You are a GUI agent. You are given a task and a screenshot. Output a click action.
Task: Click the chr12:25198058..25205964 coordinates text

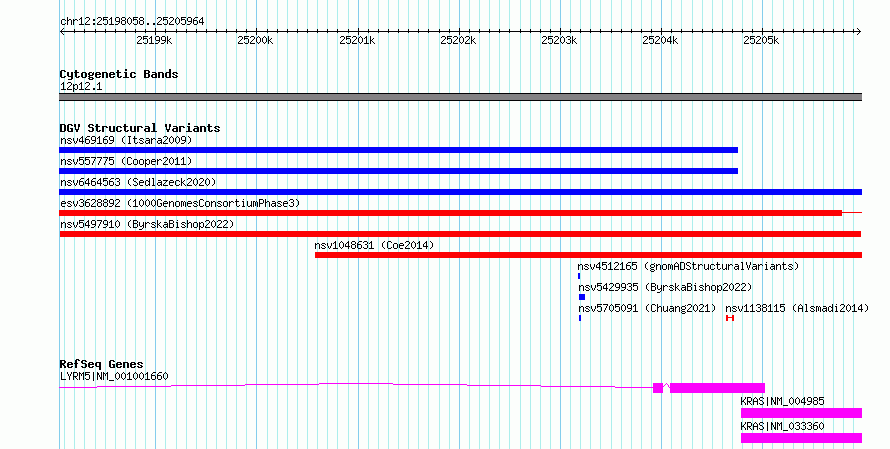[132, 22]
